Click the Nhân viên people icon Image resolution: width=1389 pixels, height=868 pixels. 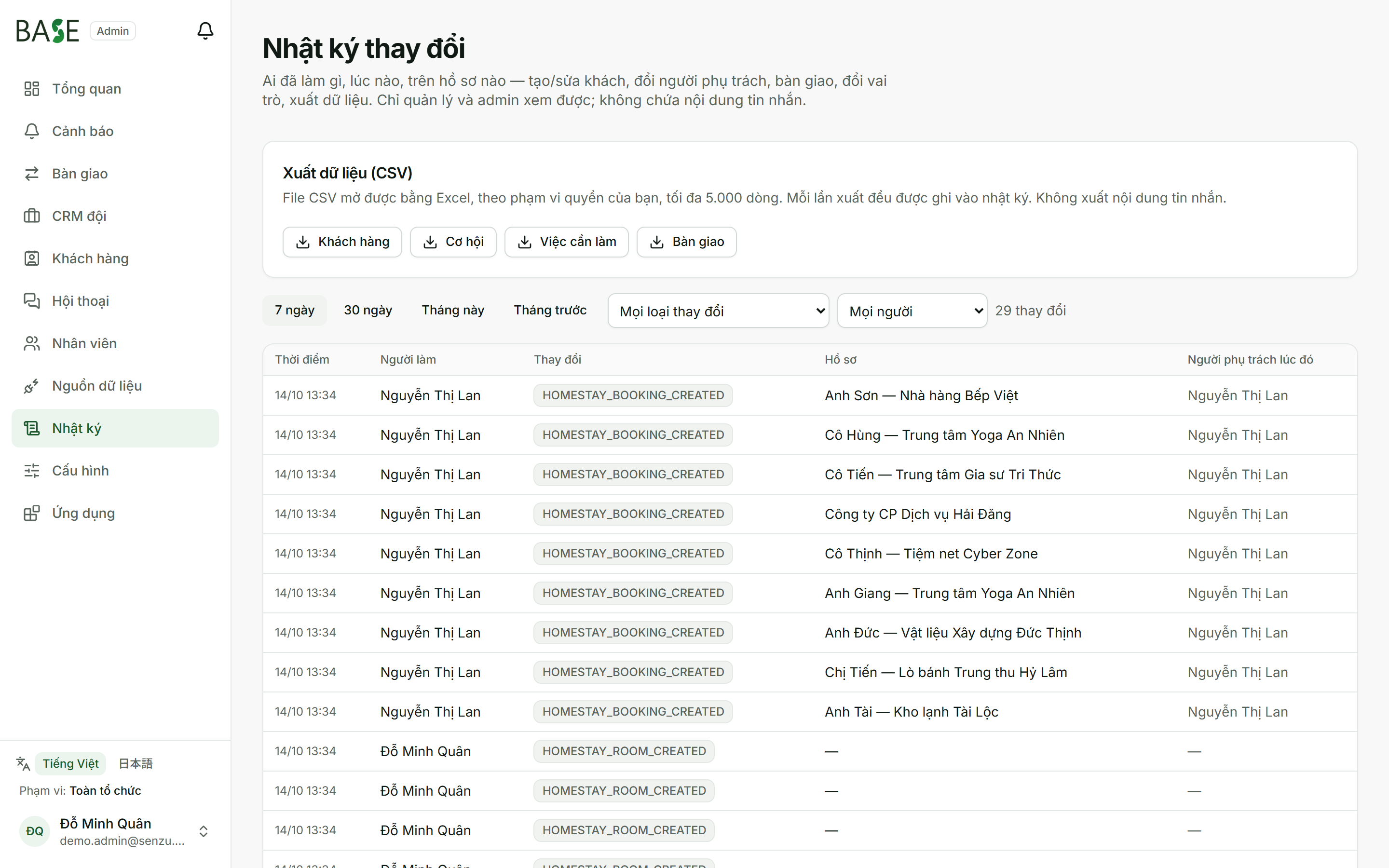point(31,343)
